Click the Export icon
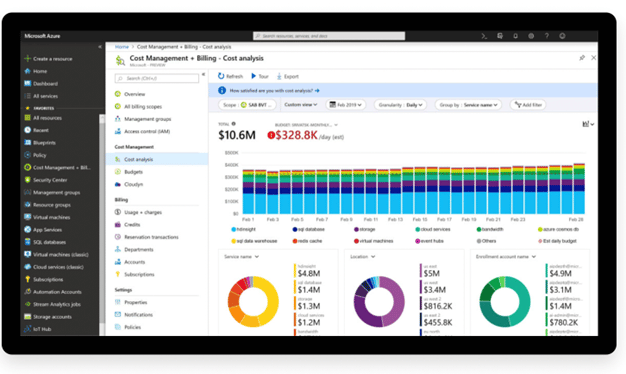 click(x=279, y=76)
